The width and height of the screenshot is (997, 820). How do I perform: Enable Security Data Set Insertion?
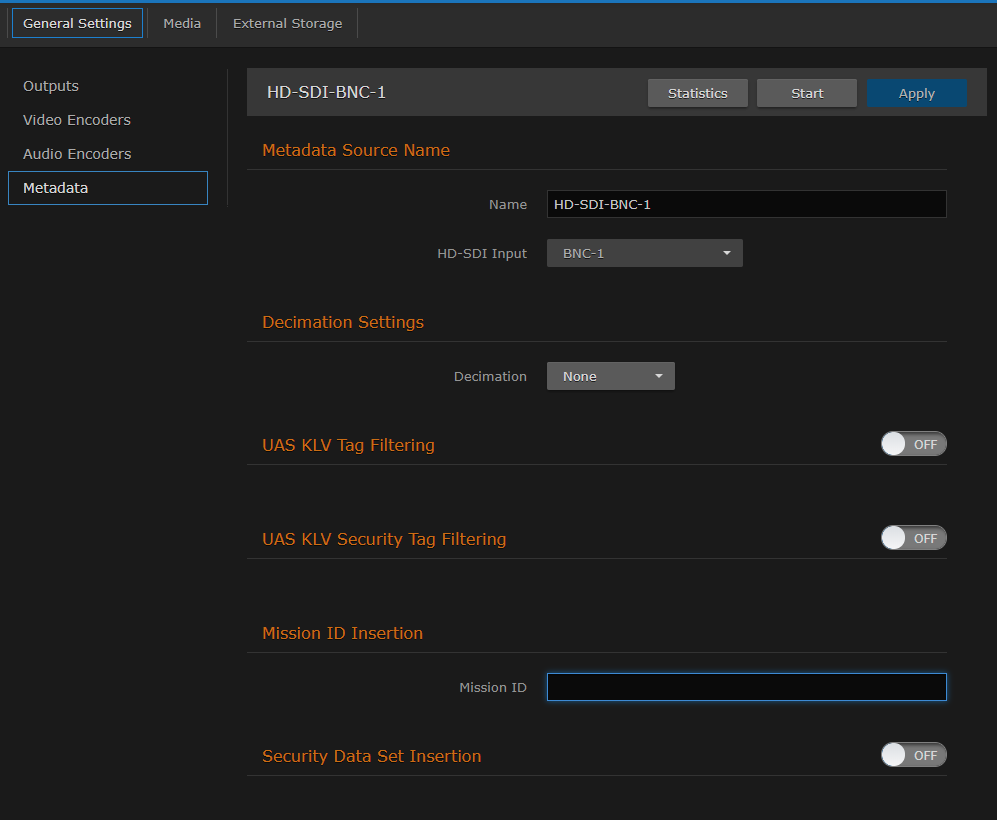point(913,754)
